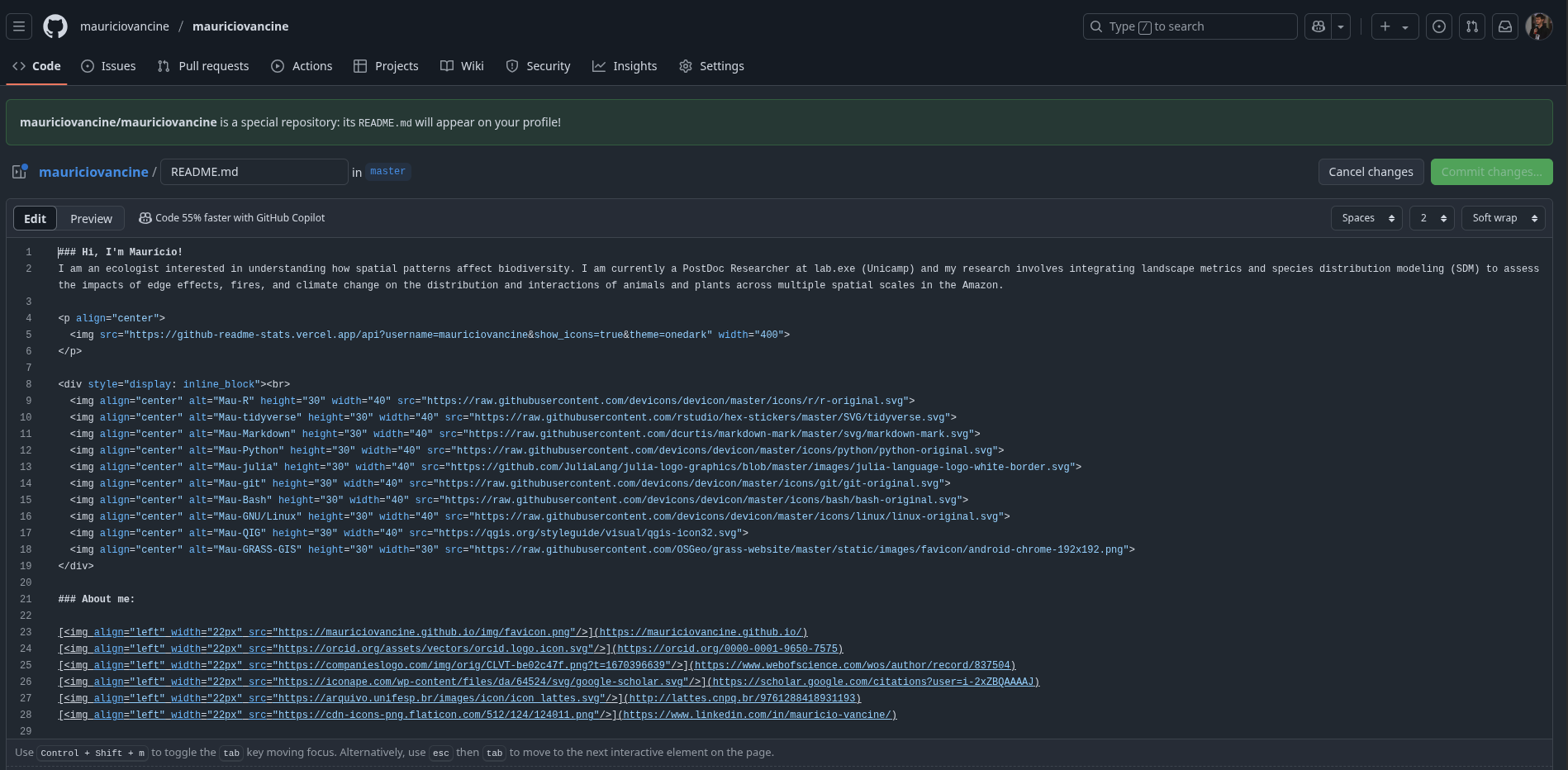Click the Cancel changes button
Screen dimensions: 1568x770
pos(1371,172)
